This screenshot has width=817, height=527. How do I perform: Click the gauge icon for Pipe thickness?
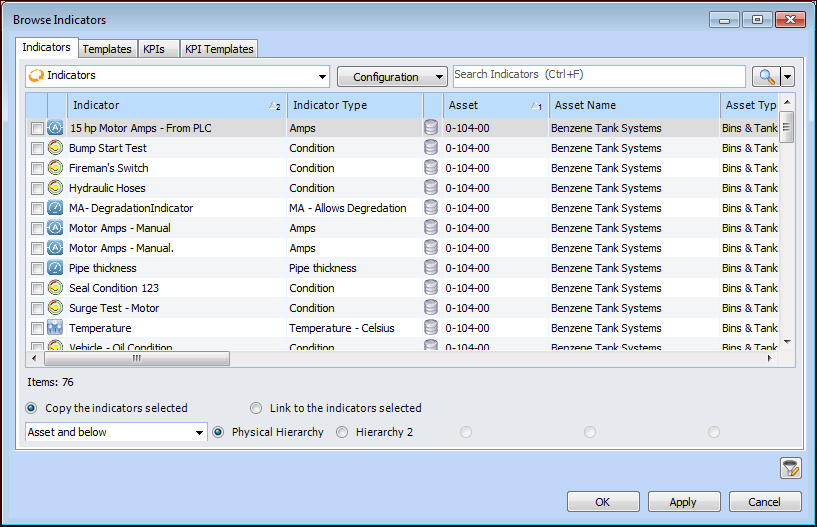click(55, 268)
